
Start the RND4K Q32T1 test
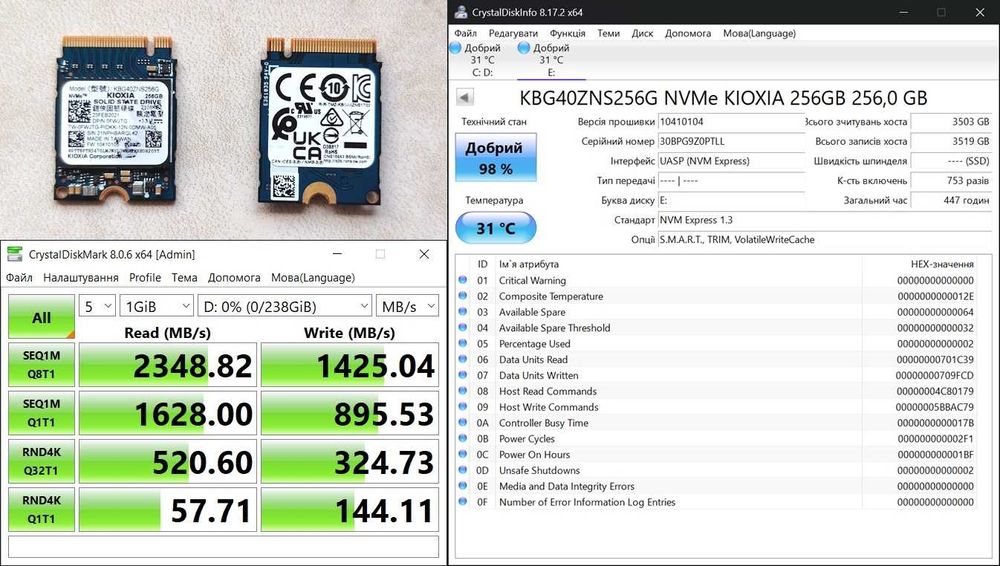(41, 461)
